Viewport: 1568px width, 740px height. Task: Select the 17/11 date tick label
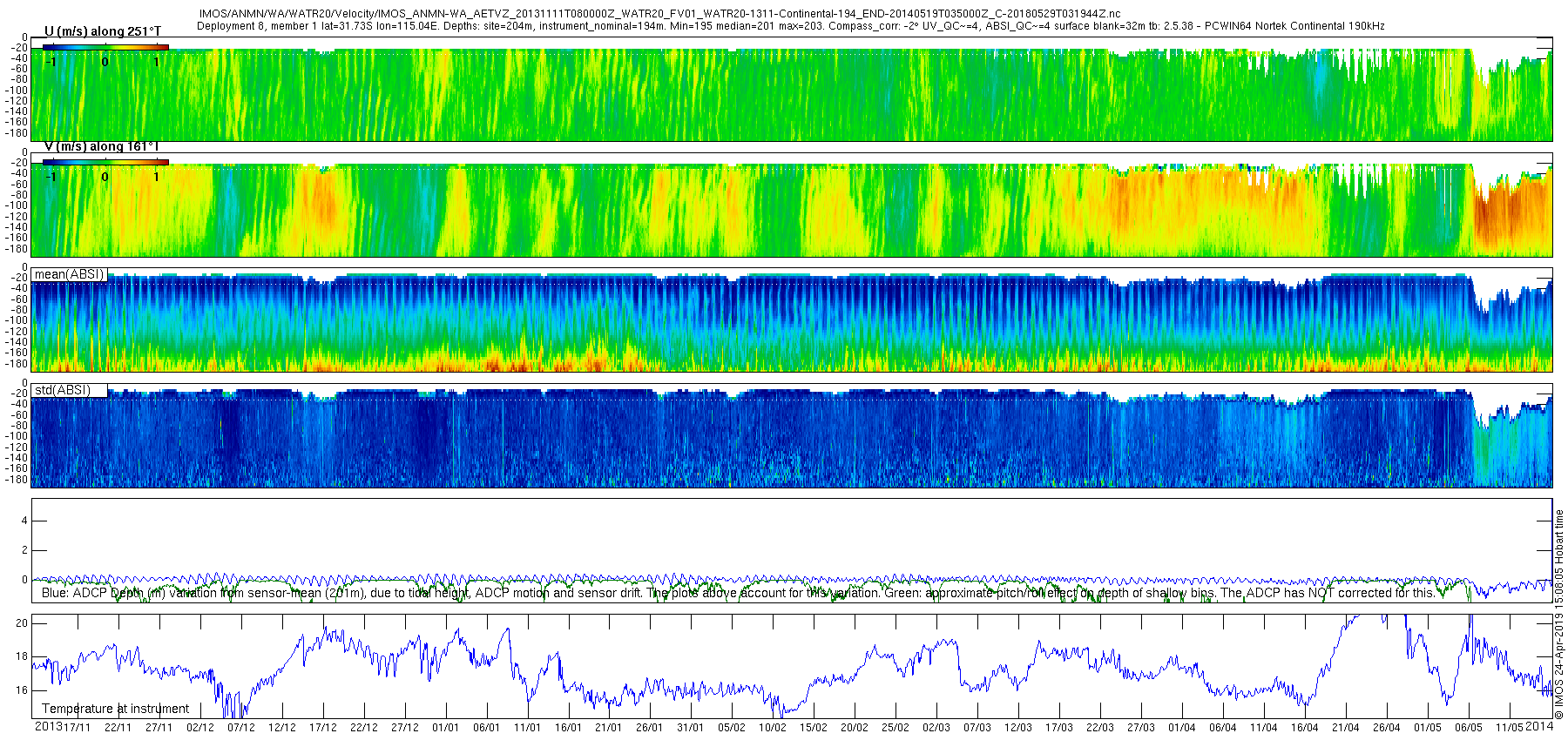[77, 728]
